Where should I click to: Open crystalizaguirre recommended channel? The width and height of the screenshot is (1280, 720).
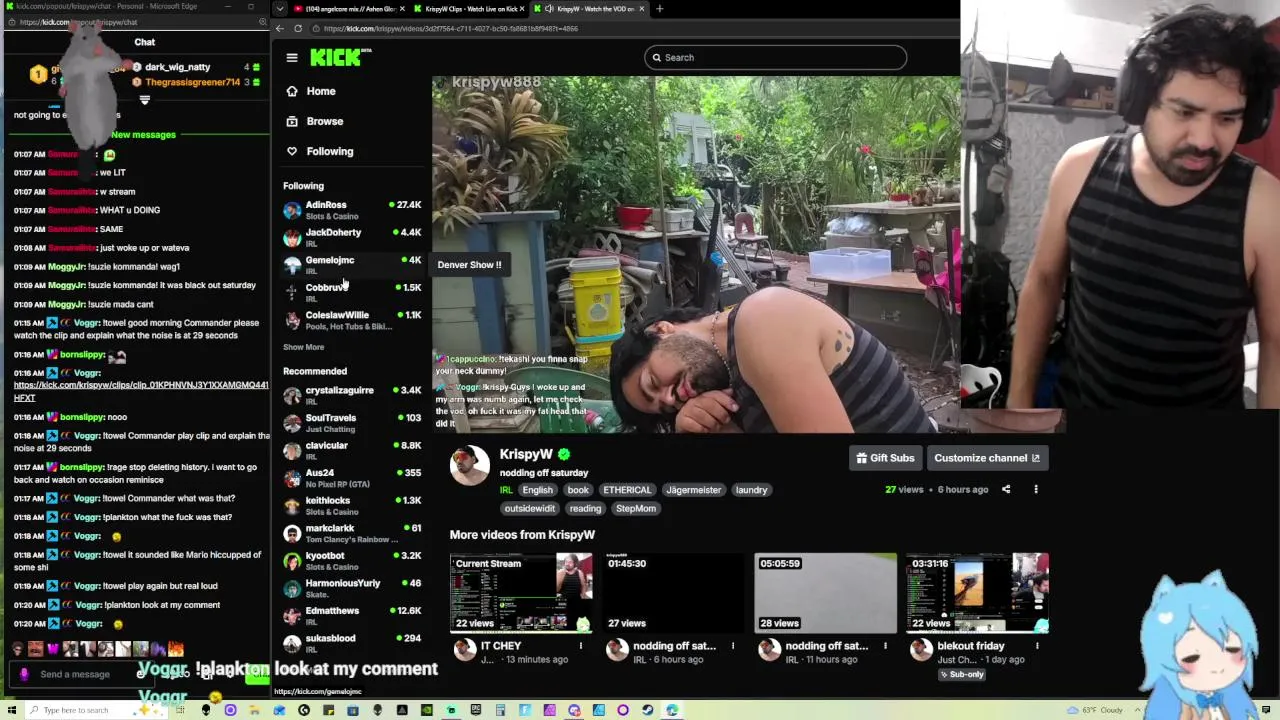coord(353,395)
